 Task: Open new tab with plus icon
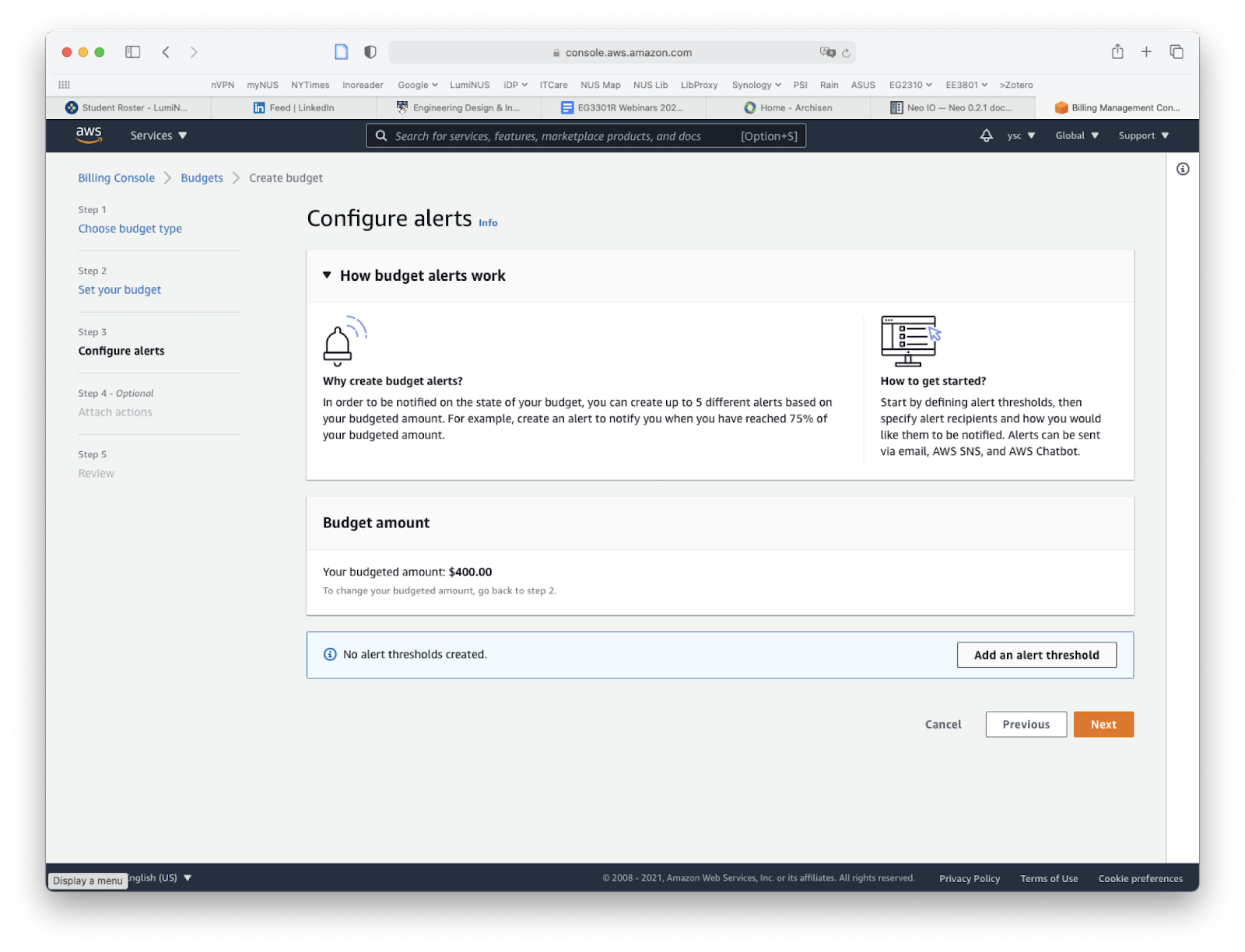[x=1146, y=52]
